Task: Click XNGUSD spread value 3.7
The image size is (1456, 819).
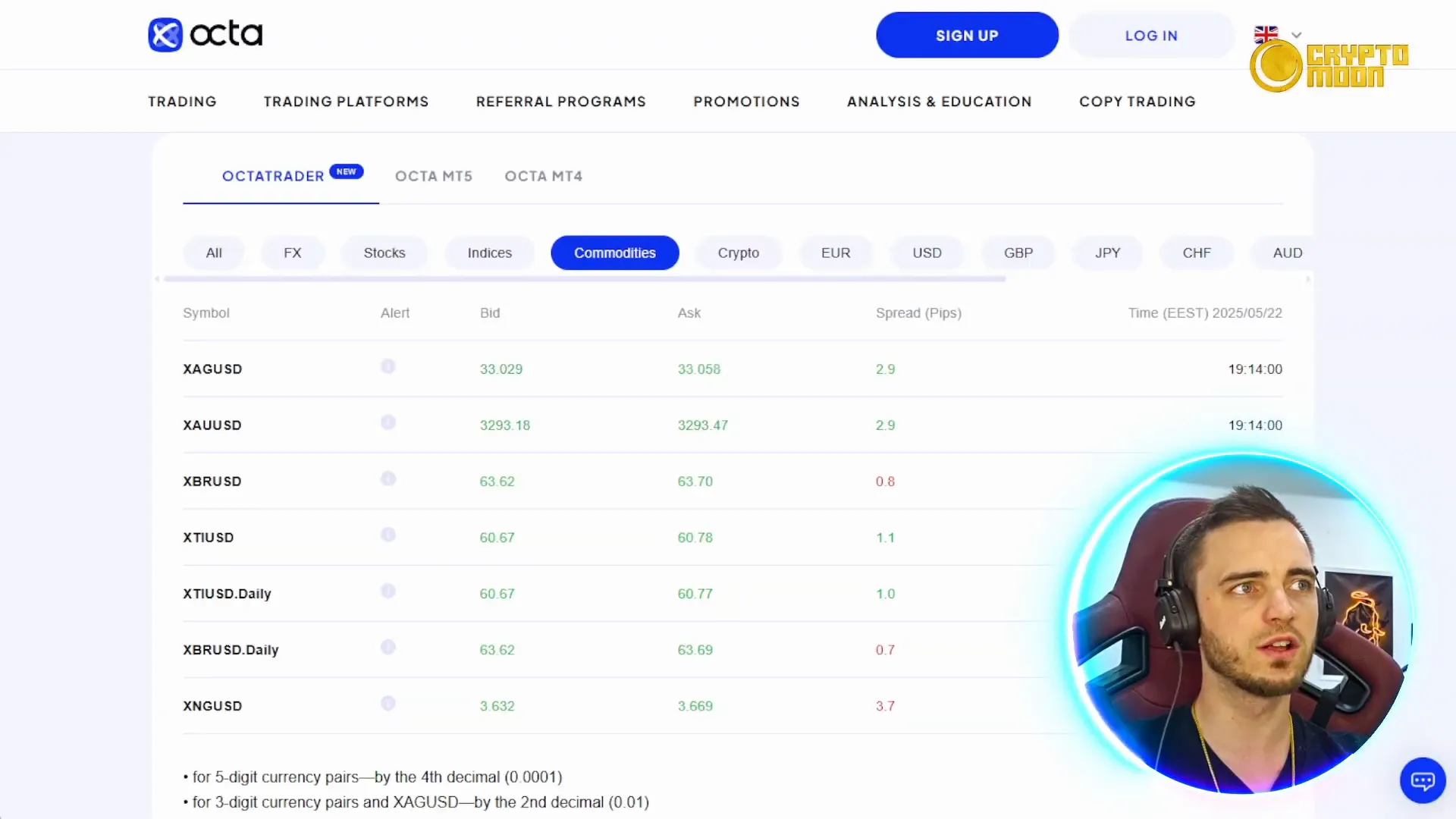Action: coord(885,706)
